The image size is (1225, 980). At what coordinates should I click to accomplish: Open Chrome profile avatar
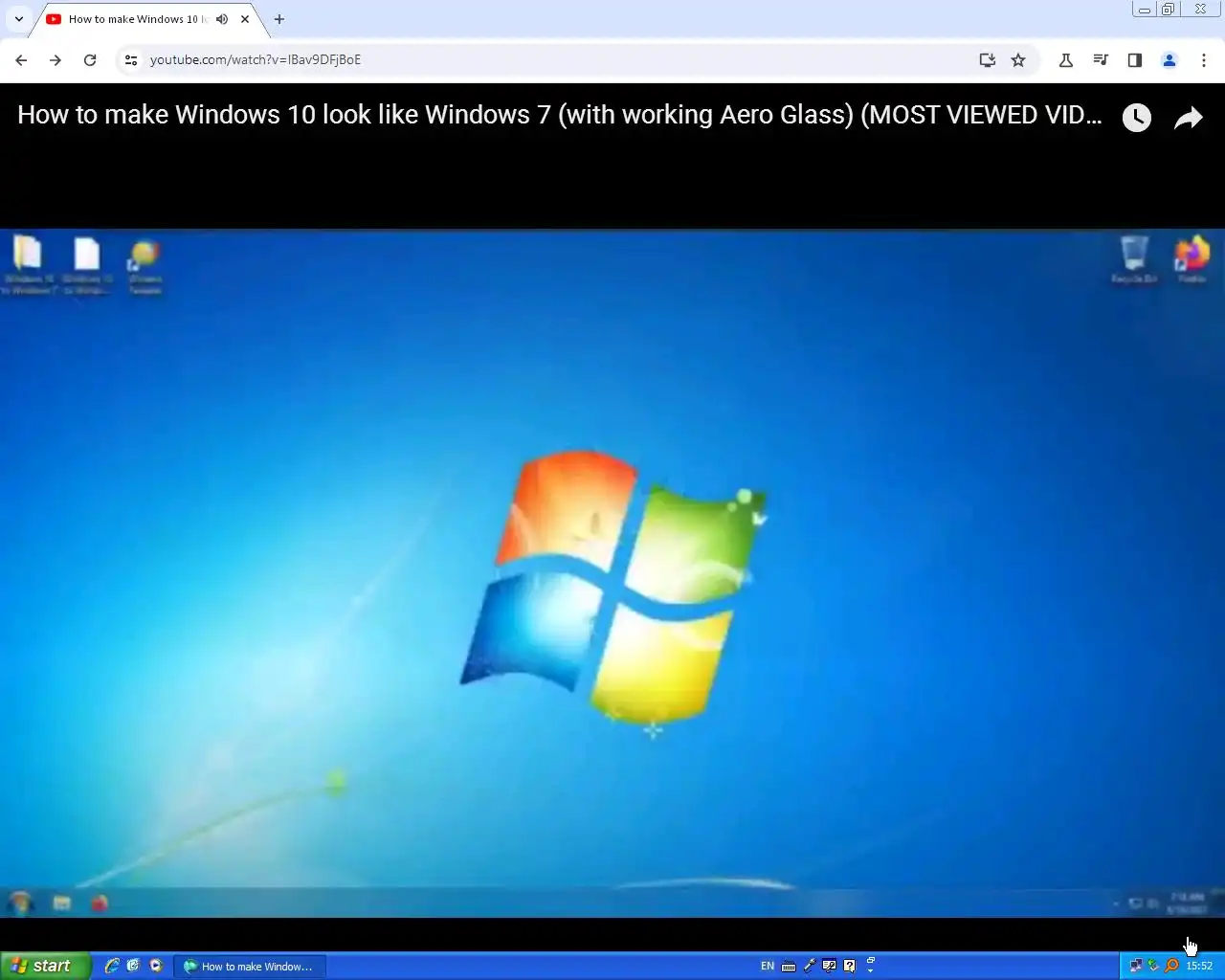tap(1169, 59)
